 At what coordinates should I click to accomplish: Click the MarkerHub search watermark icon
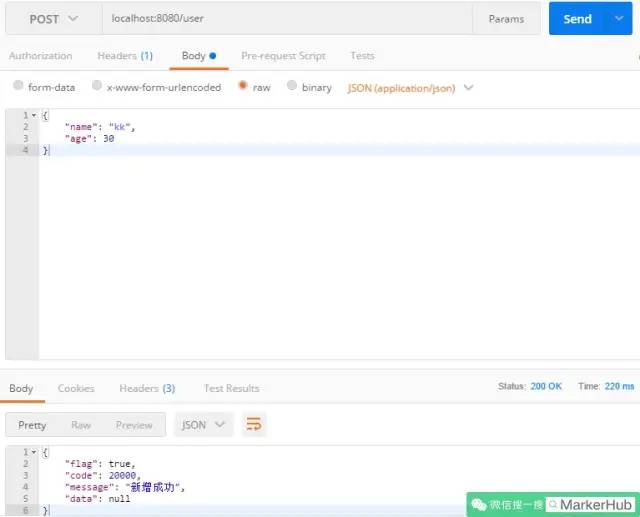coord(553,505)
